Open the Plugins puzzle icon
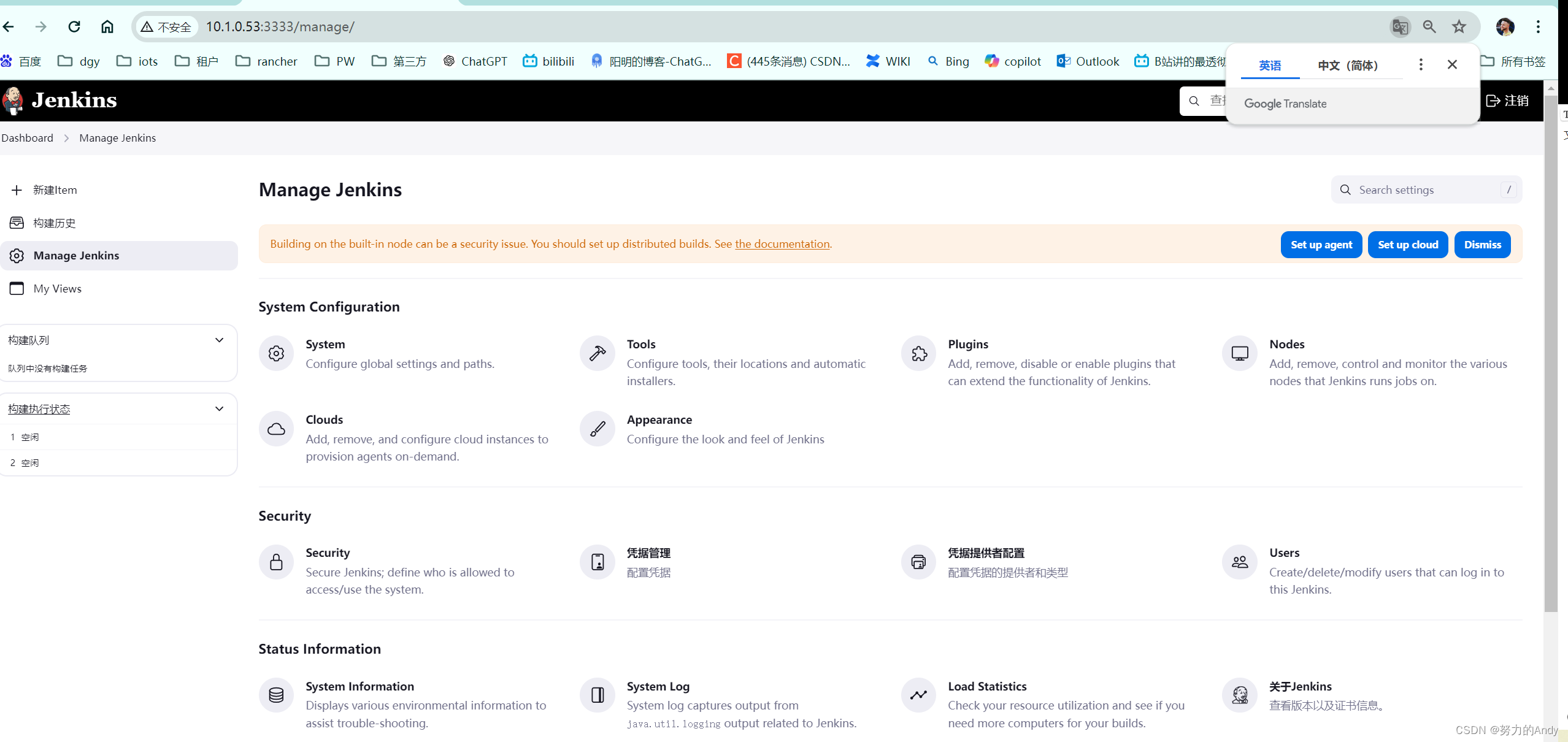 click(918, 353)
